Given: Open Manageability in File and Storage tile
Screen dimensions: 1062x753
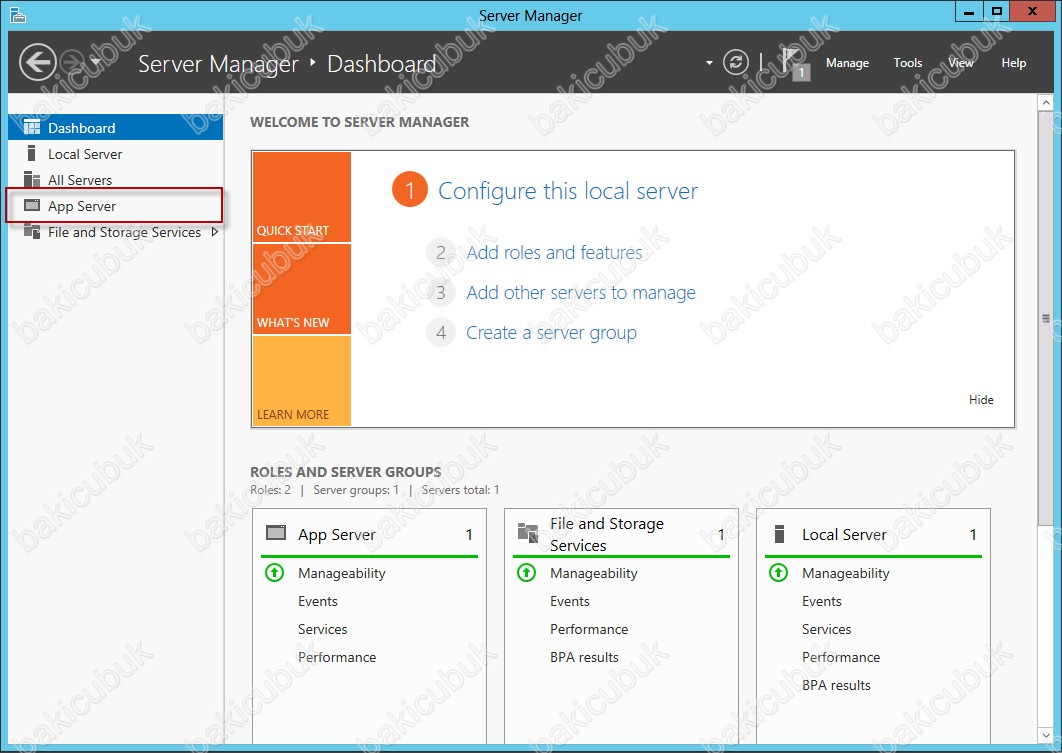Looking at the screenshot, I should pyautogui.click(x=593, y=573).
